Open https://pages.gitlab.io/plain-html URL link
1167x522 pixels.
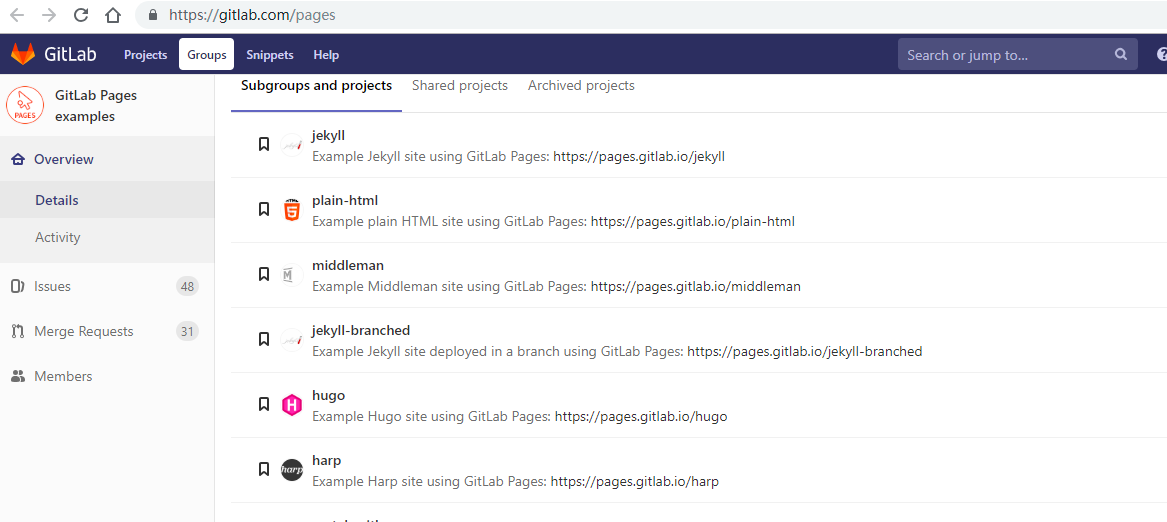693,222
